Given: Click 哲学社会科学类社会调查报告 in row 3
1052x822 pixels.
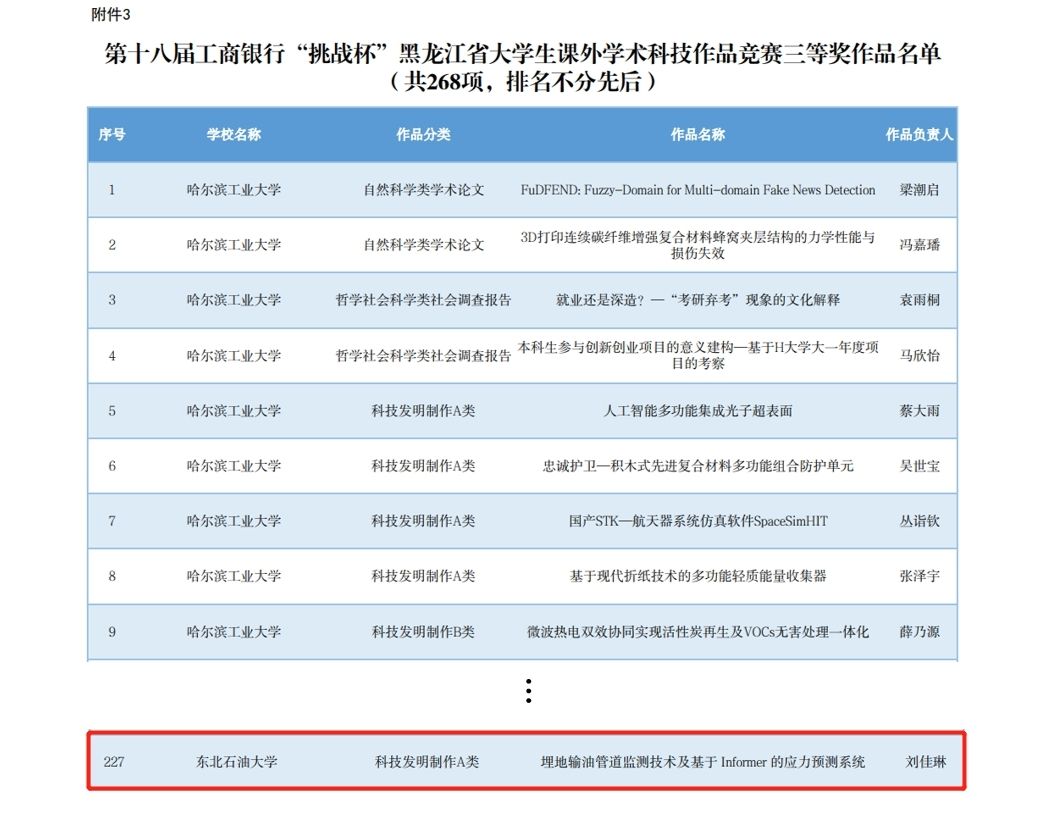Looking at the screenshot, I should tap(423, 300).
